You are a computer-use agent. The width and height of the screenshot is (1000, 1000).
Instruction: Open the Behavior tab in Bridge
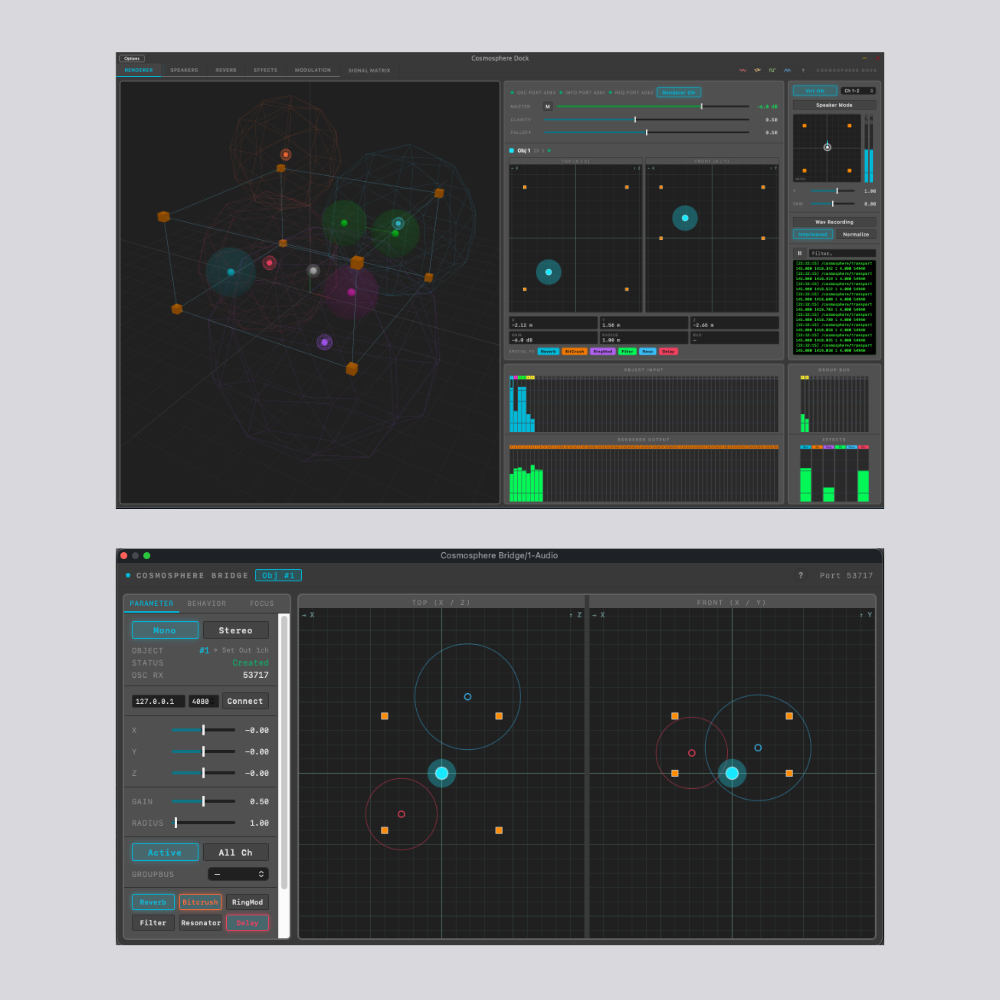click(207, 603)
